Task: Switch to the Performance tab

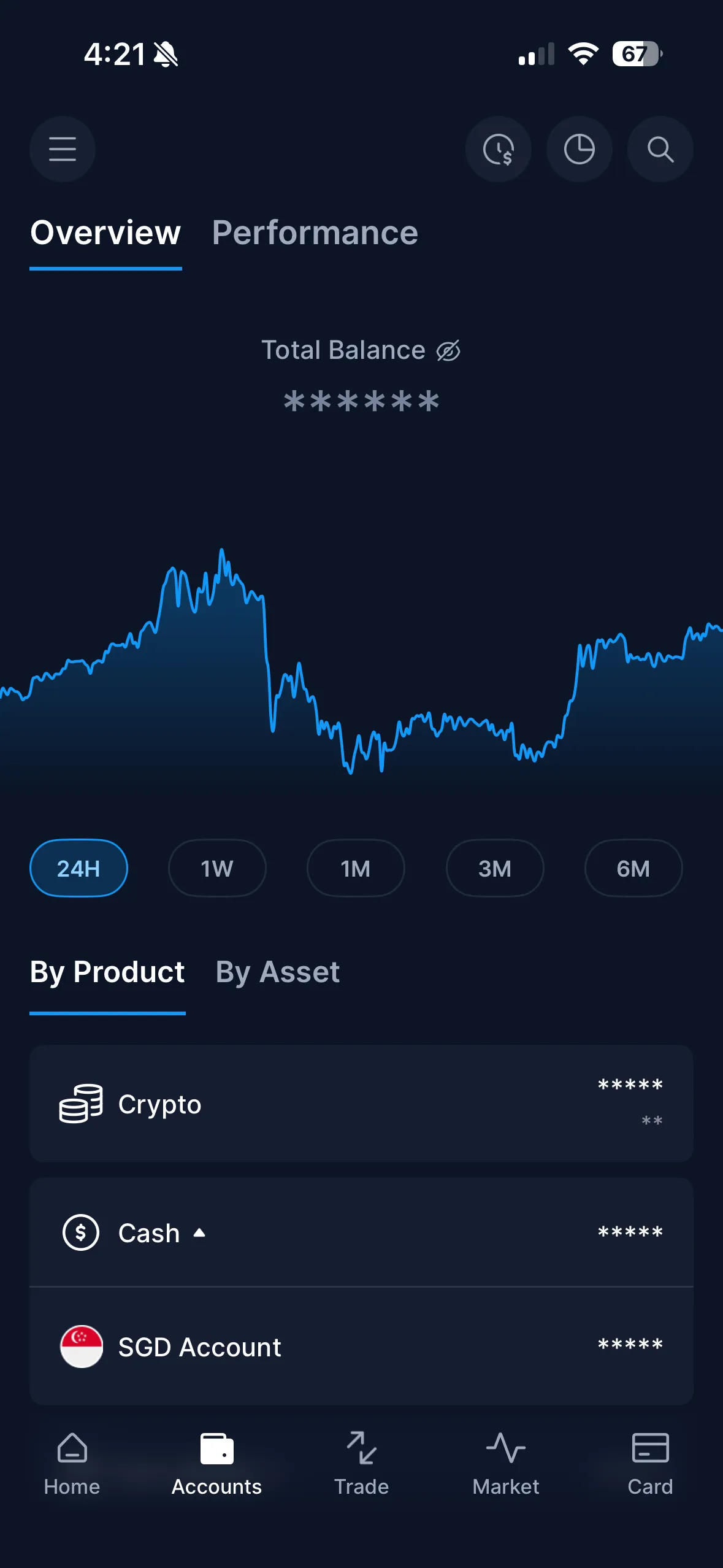Action: tap(315, 233)
